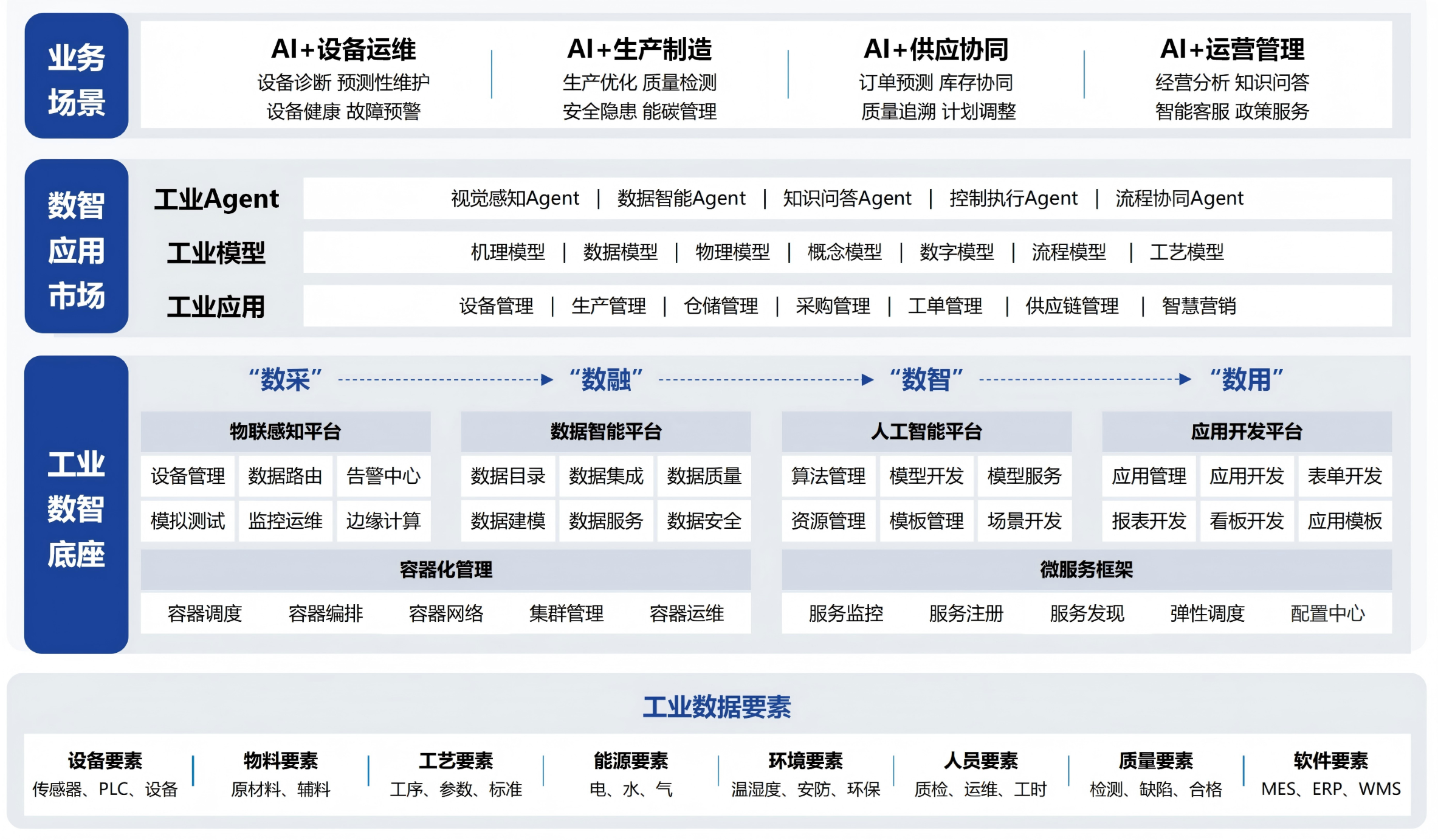Select 软件要素 data element column
1438x840 pixels.
pyautogui.click(x=1330, y=761)
